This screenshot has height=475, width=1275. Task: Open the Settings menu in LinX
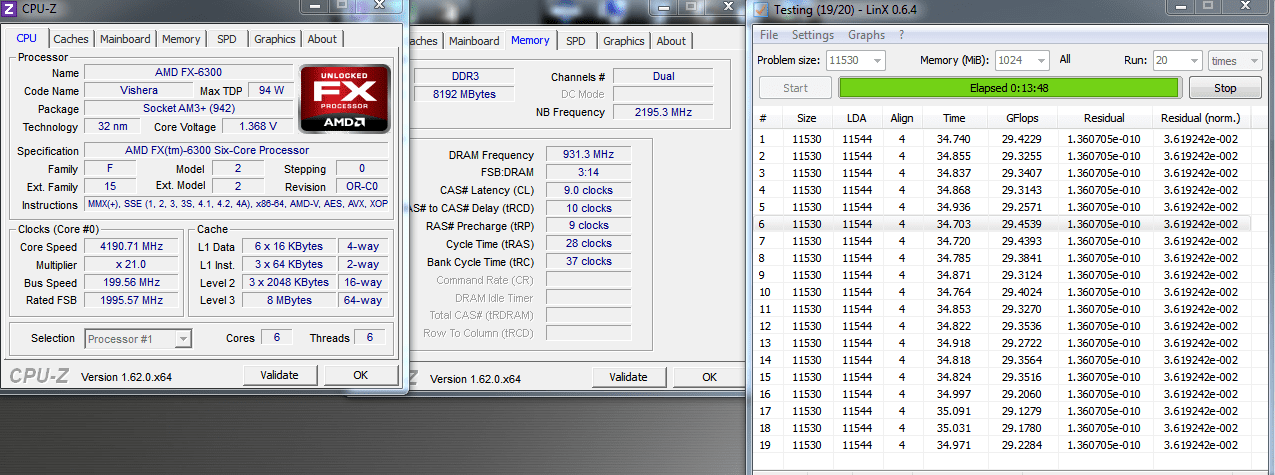pyautogui.click(x=812, y=35)
